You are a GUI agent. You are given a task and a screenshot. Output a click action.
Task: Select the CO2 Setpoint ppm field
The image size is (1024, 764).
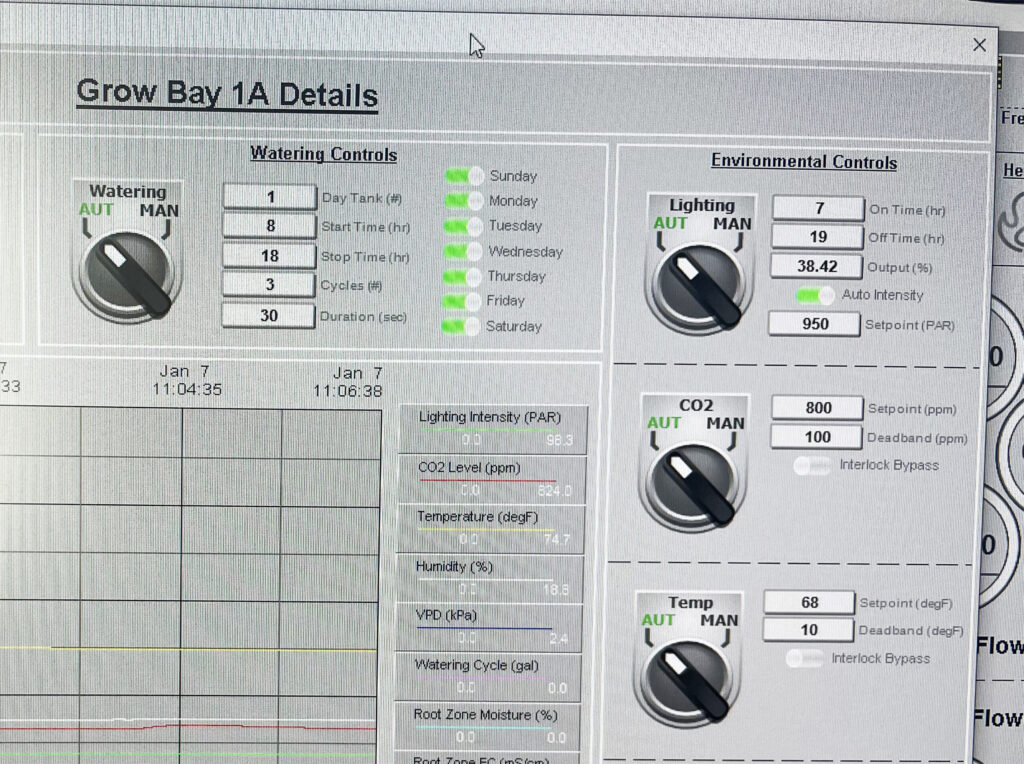pos(817,408)
